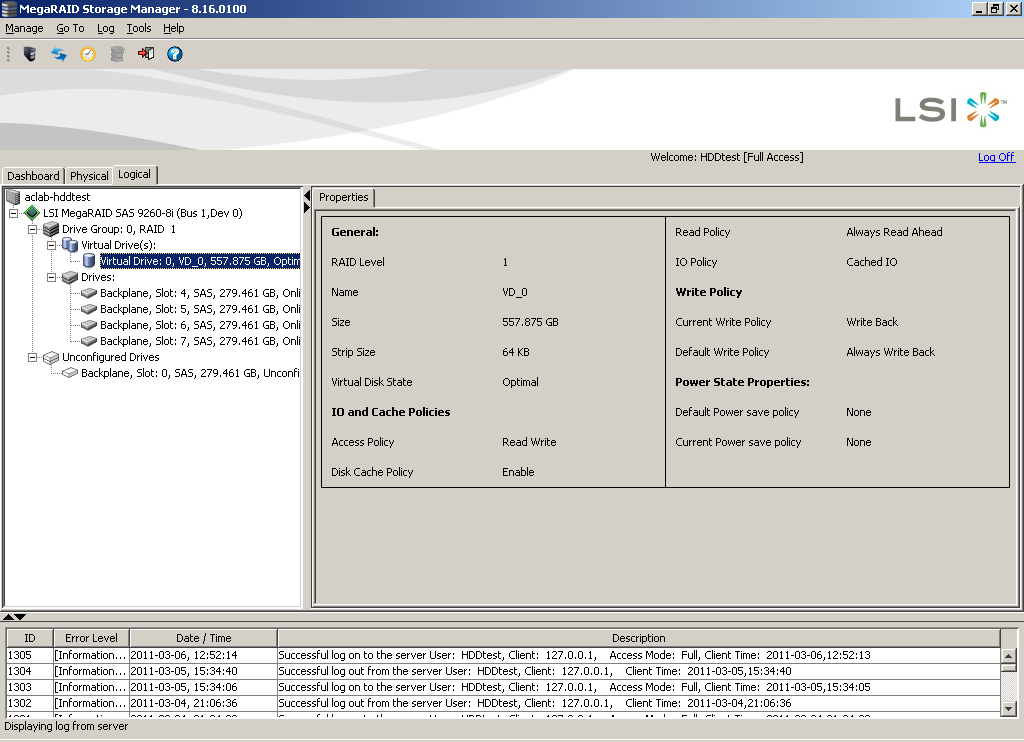This screenshot has height=742, width=1024.
Task: Open Help via the blue question mark icon
Action: pyautogui.click(x=175, y=54)
